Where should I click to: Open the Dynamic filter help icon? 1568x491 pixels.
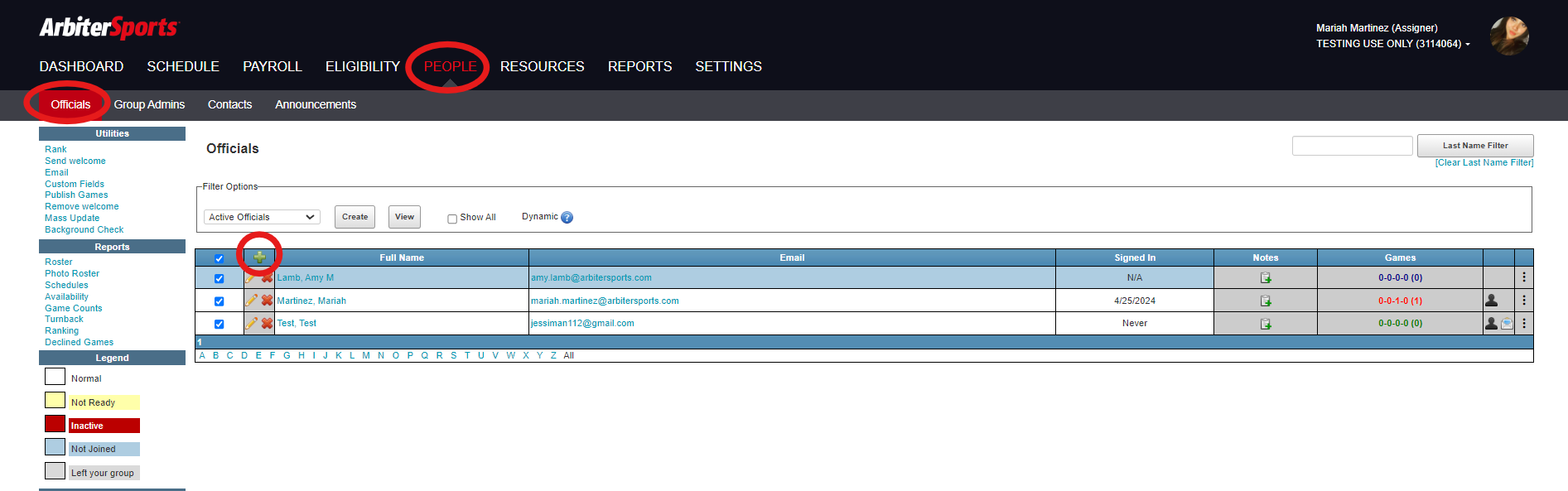[567, 217]
